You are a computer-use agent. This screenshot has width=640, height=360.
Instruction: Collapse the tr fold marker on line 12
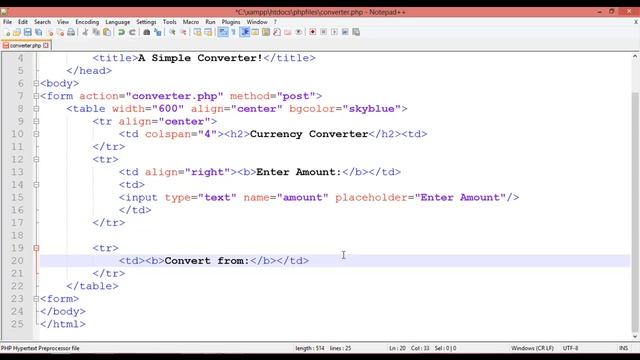36,159
